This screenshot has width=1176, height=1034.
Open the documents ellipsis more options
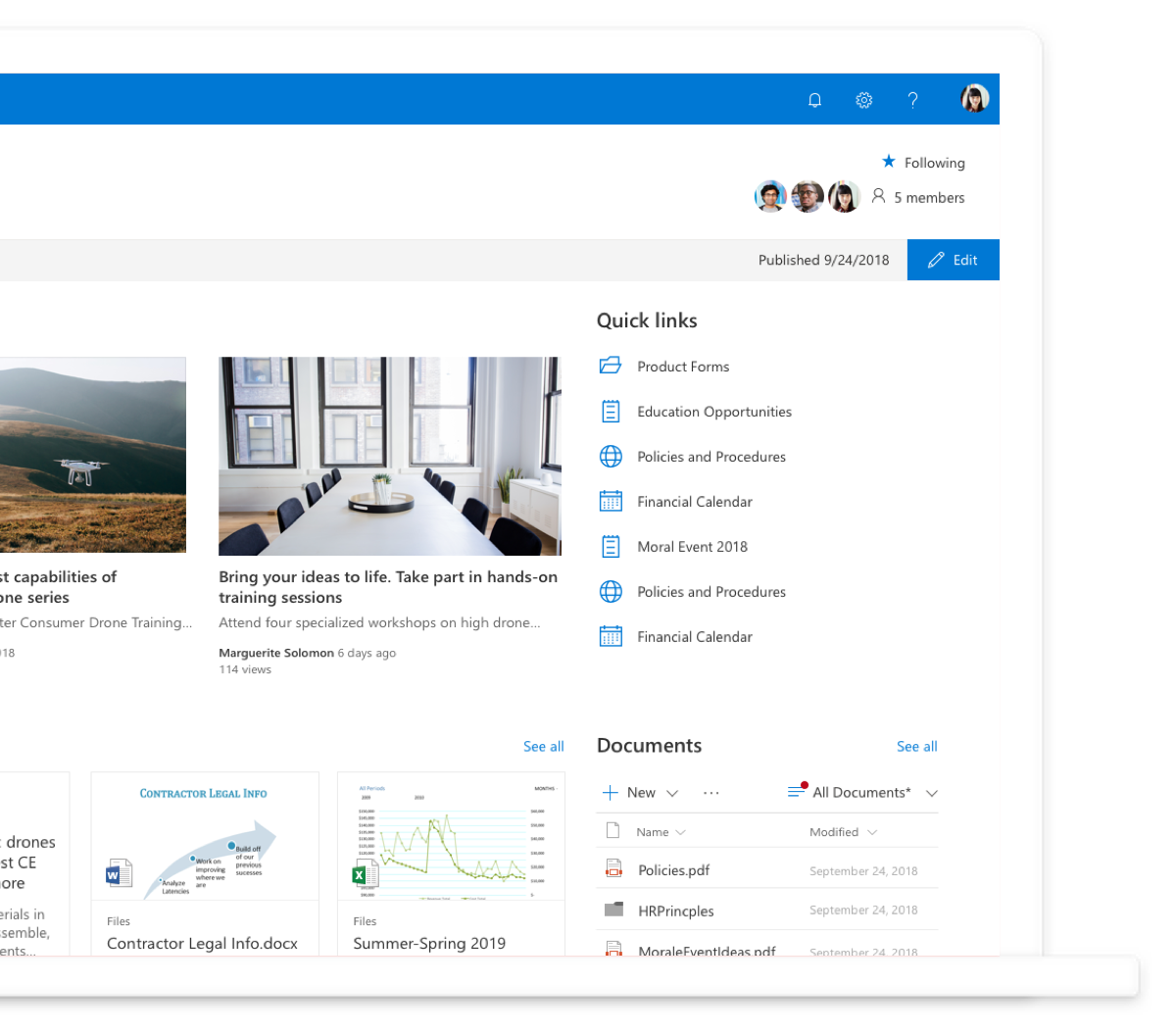click(x=711, y=793)
